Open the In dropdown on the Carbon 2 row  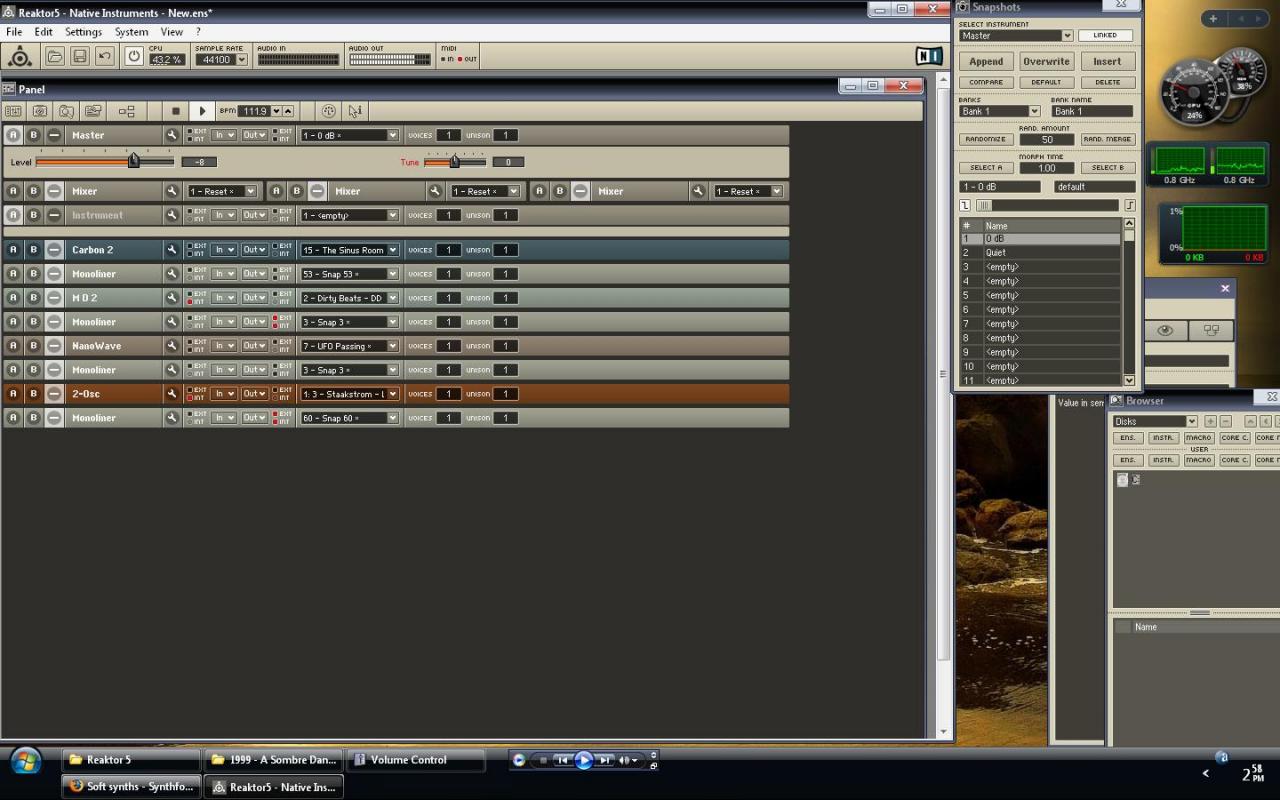(223, 250)
